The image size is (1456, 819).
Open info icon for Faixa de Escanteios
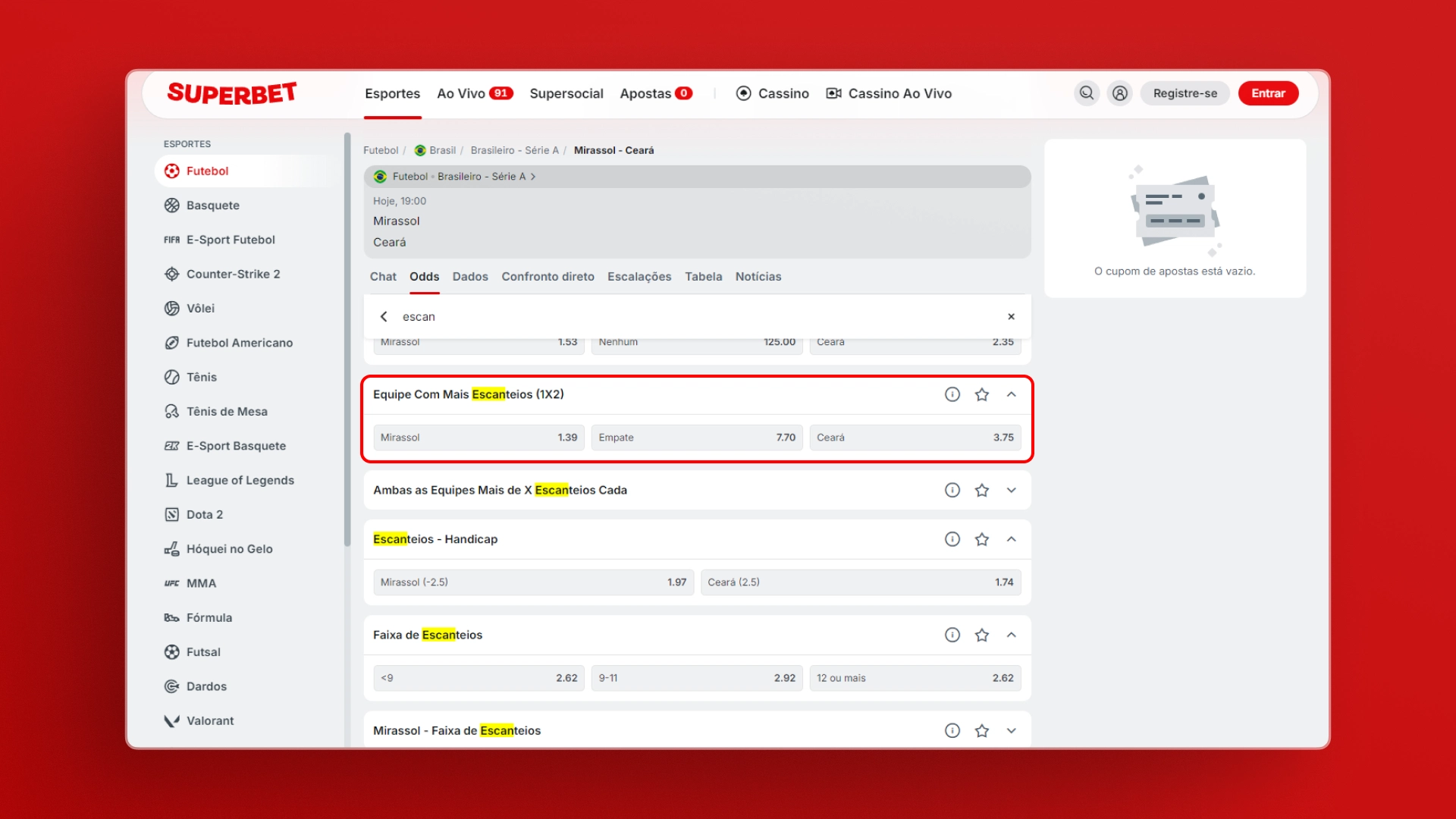[x=952, y=635]
